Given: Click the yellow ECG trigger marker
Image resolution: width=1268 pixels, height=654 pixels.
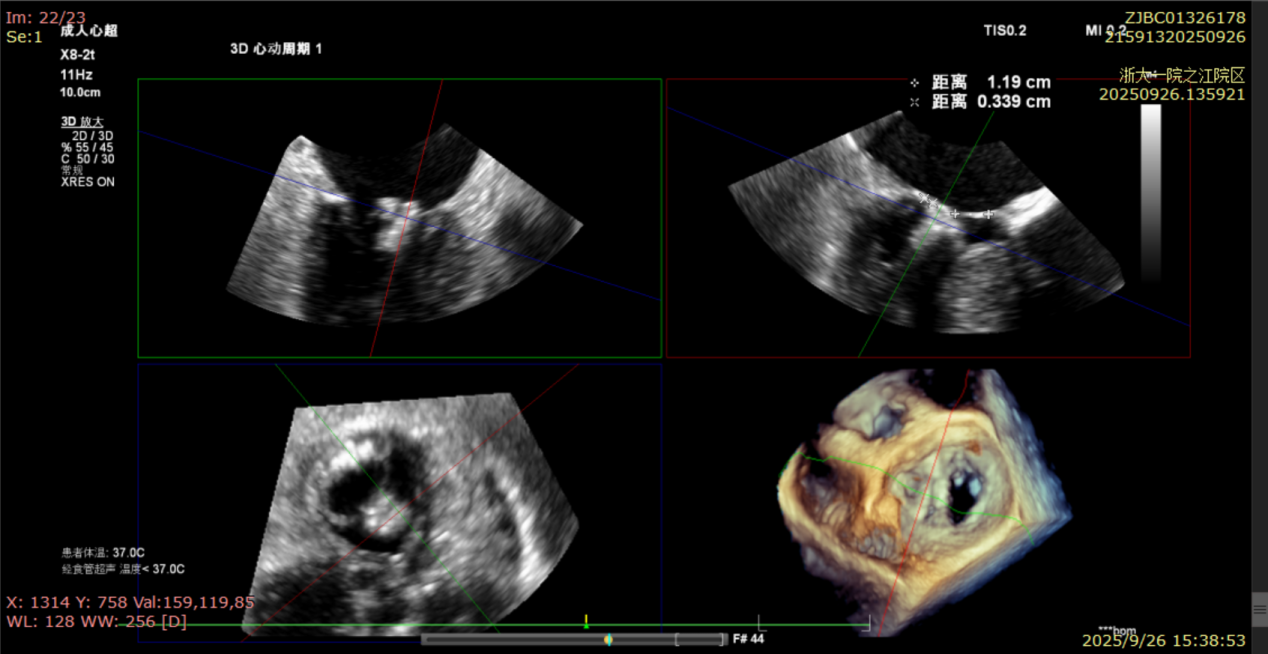Looking at the screenshot, I should [x=586, y=620].
